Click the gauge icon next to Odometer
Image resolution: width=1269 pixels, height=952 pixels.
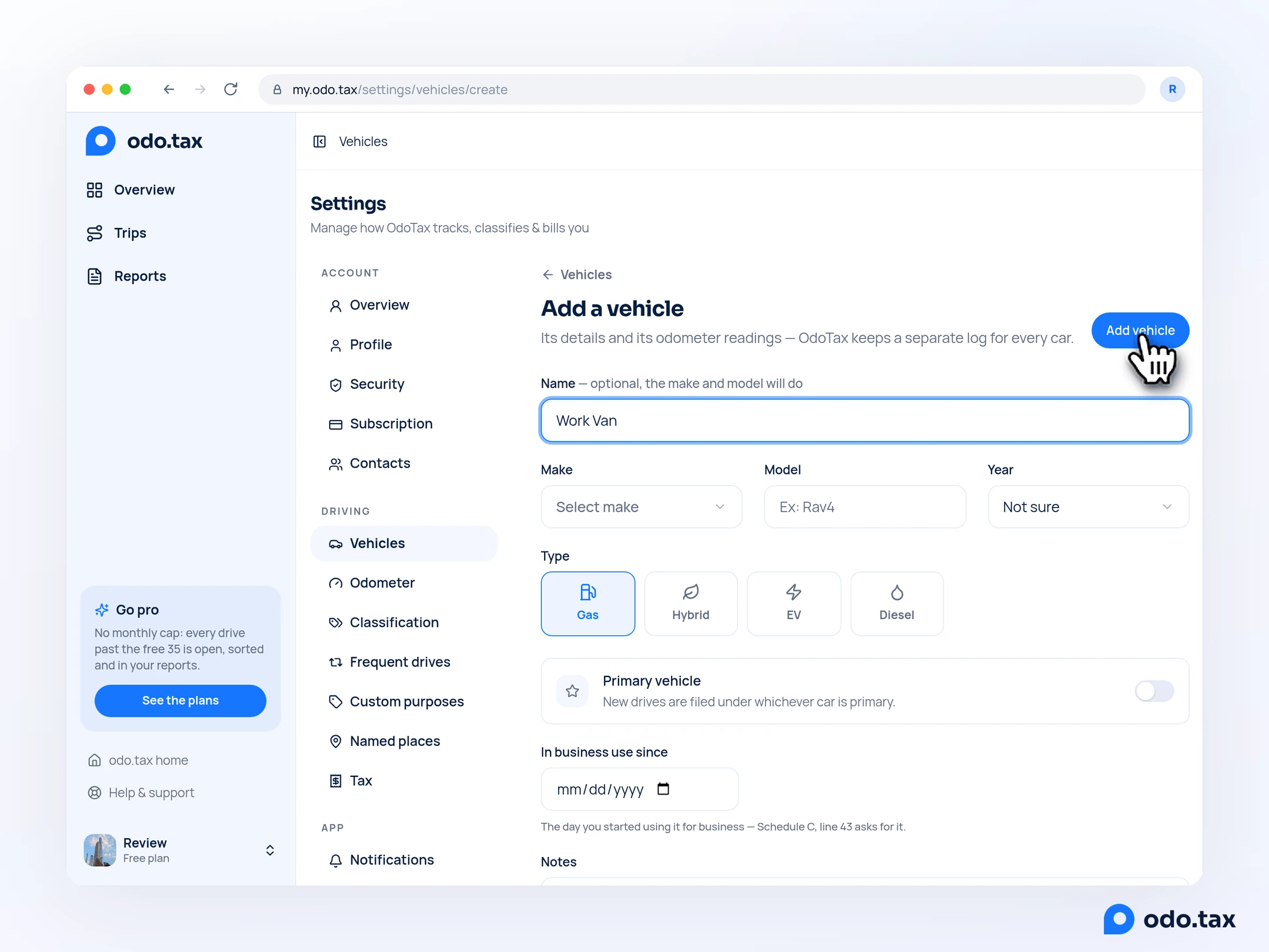[x=335, y=583]
